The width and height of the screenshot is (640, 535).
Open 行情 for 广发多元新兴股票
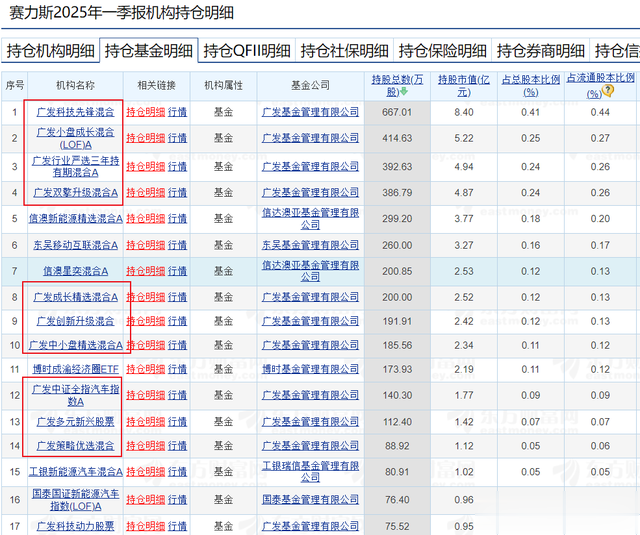(x=177, y=422)
